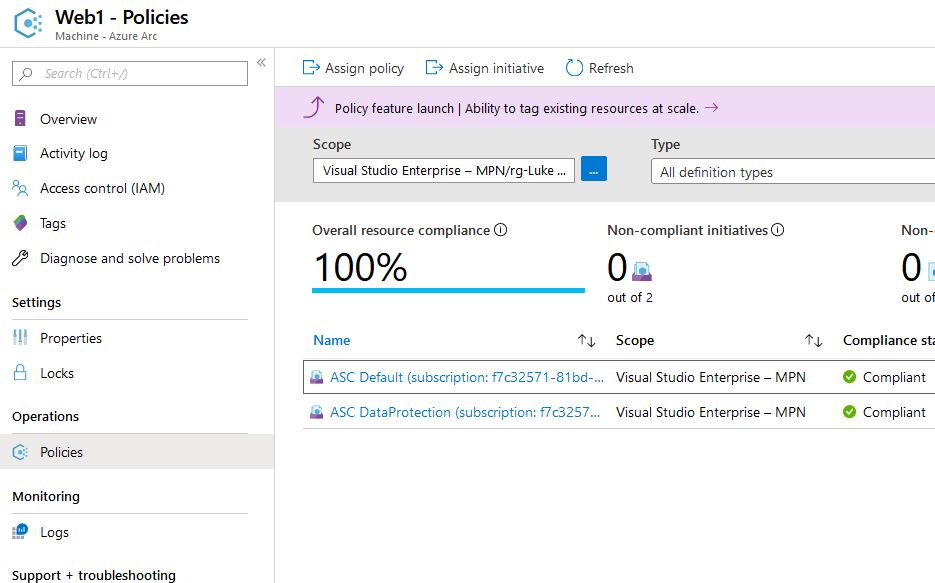Open Locks under Settings
935x583 pixels.
(x=57, y=373)
